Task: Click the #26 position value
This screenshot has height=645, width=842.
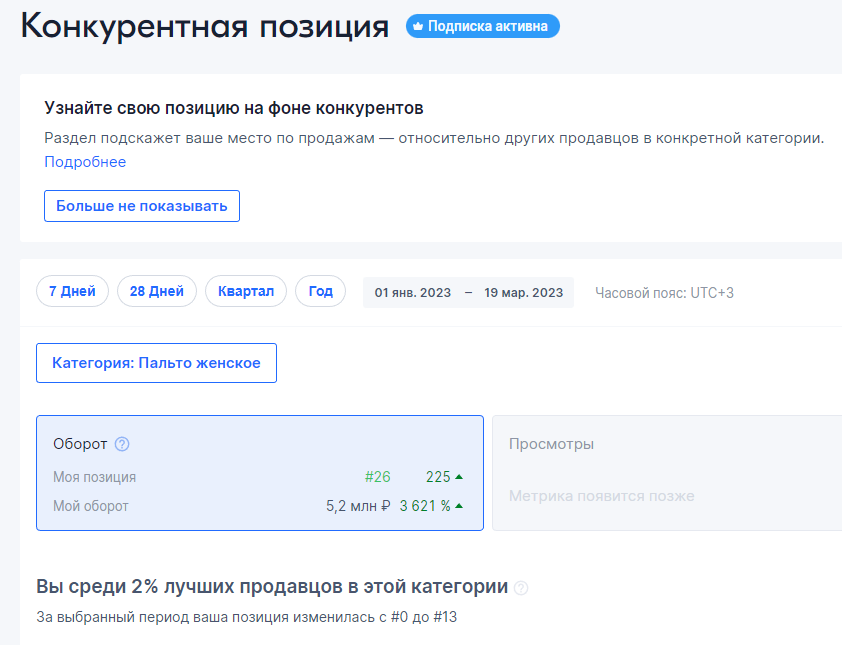Action: point(378,476)
